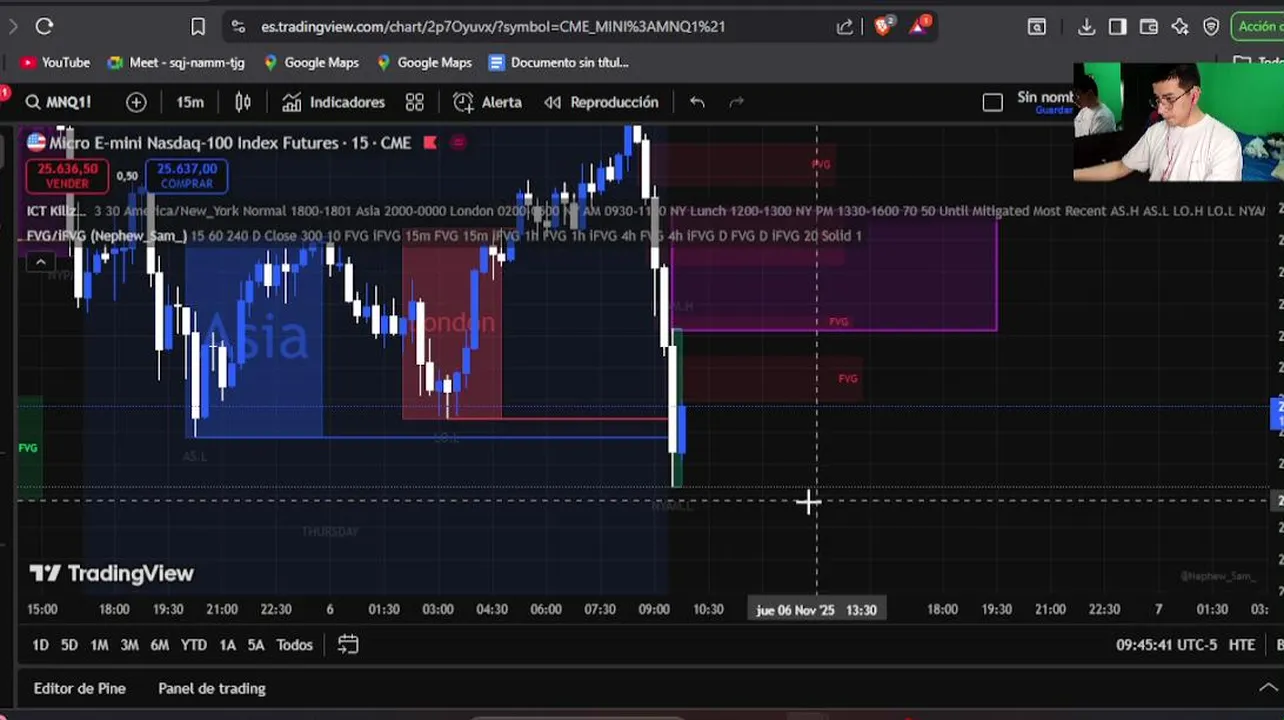Select the 5A date range
This screenshot has width=1284, height=720.
256,645
